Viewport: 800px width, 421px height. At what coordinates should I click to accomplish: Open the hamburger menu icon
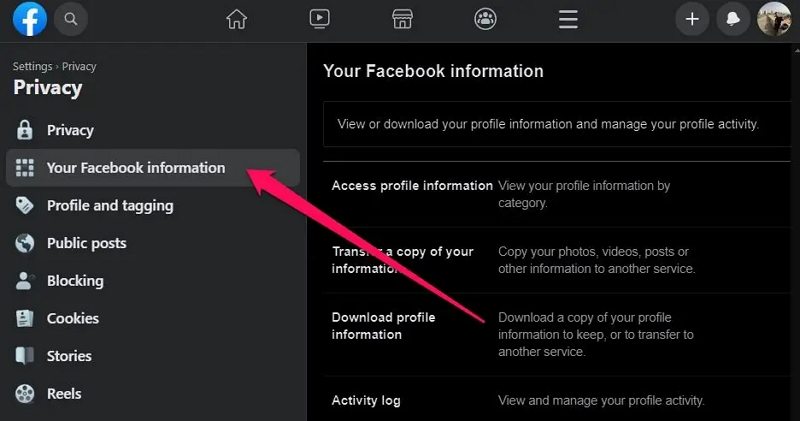(x=568, y=18)
